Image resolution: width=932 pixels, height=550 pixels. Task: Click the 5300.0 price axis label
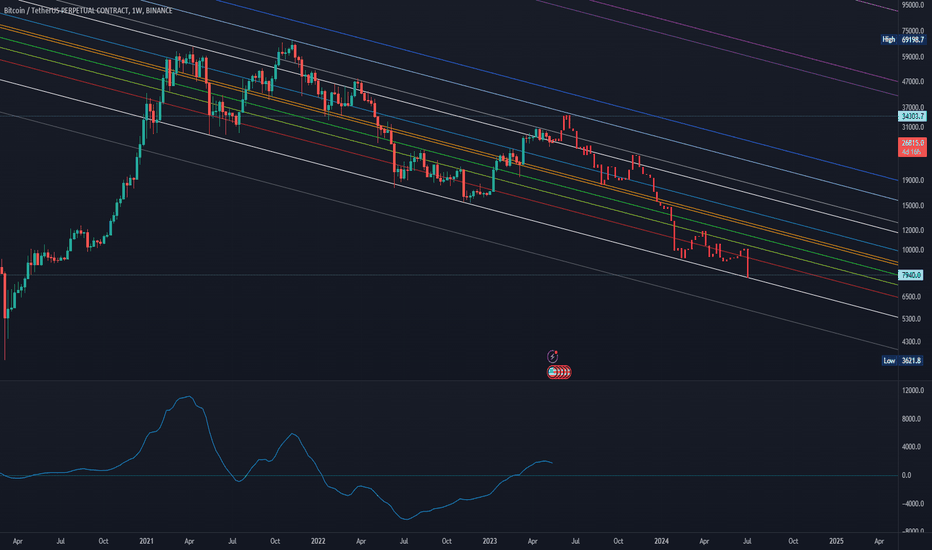coord(912,319)
